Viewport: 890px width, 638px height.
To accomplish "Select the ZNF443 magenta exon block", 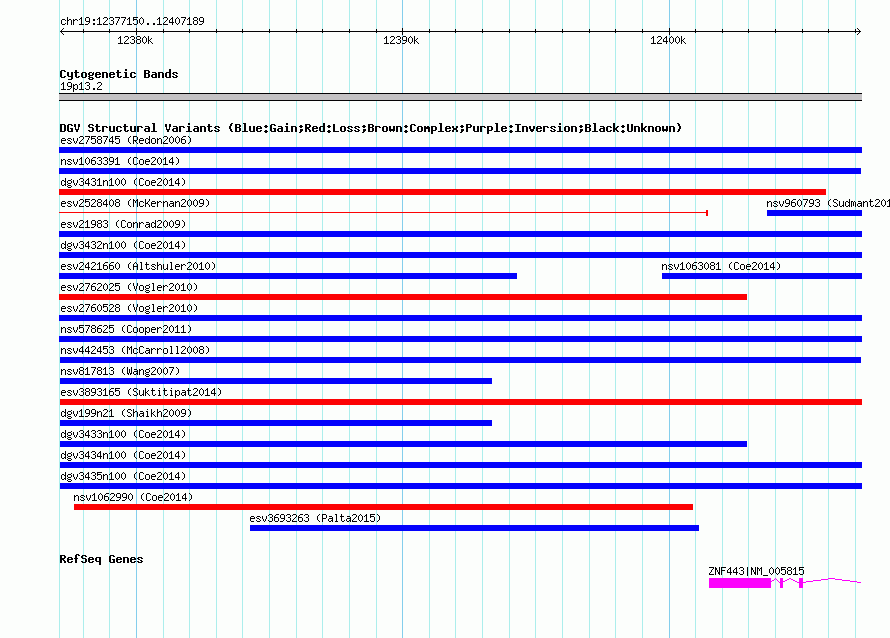I will pyautogui.click(x=740, y=583).
